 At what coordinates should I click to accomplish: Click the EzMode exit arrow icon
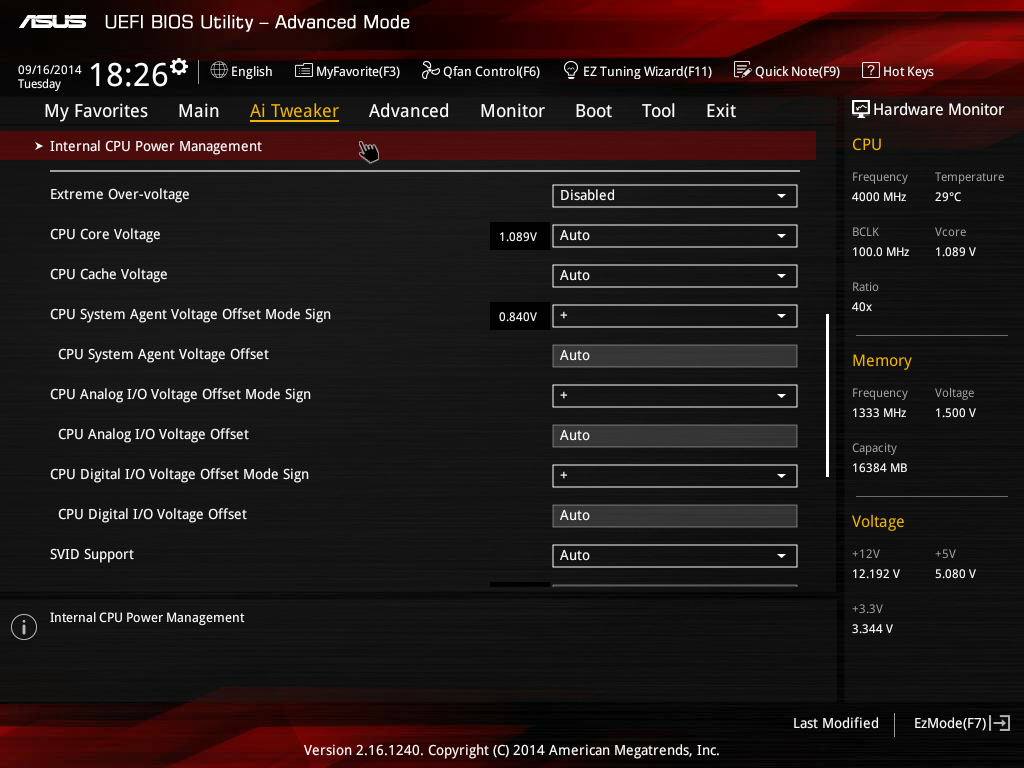pos(1000,723)
